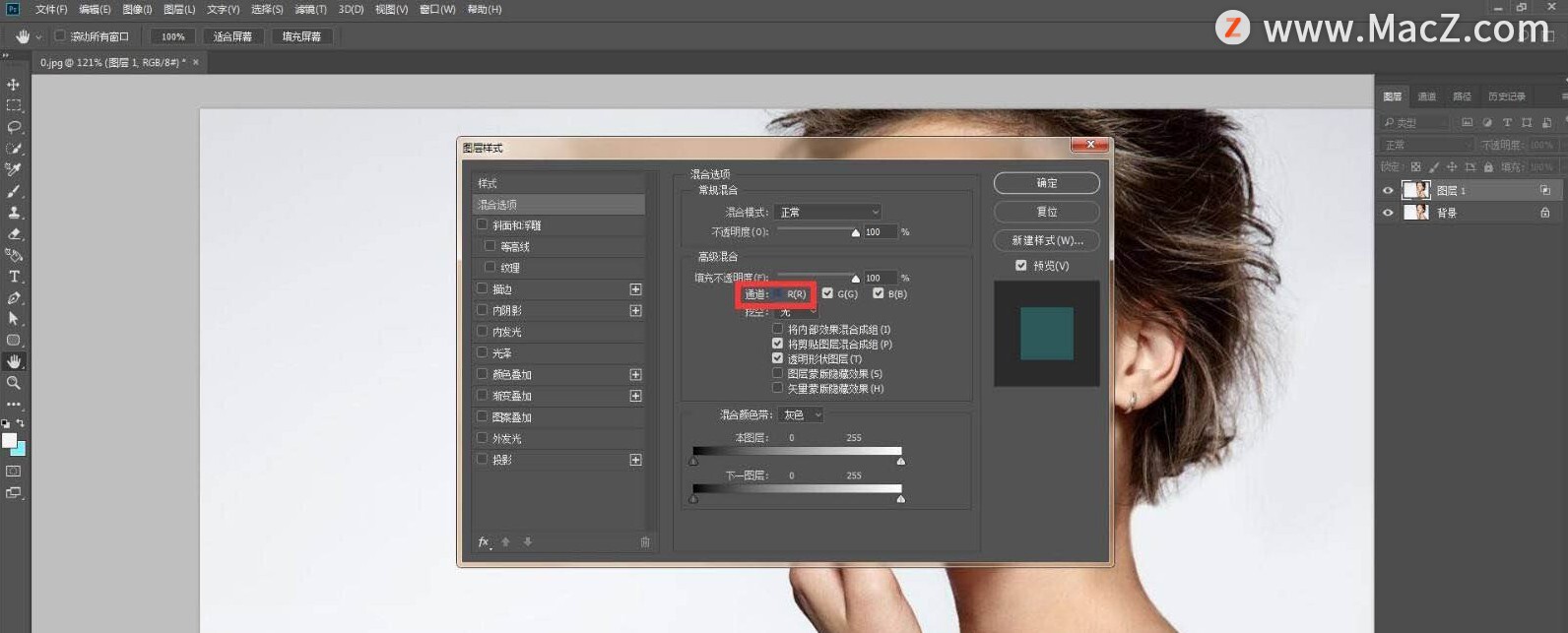Click the 填充屏幕 button
1568x633 pixels.
(x=301, y=36)
